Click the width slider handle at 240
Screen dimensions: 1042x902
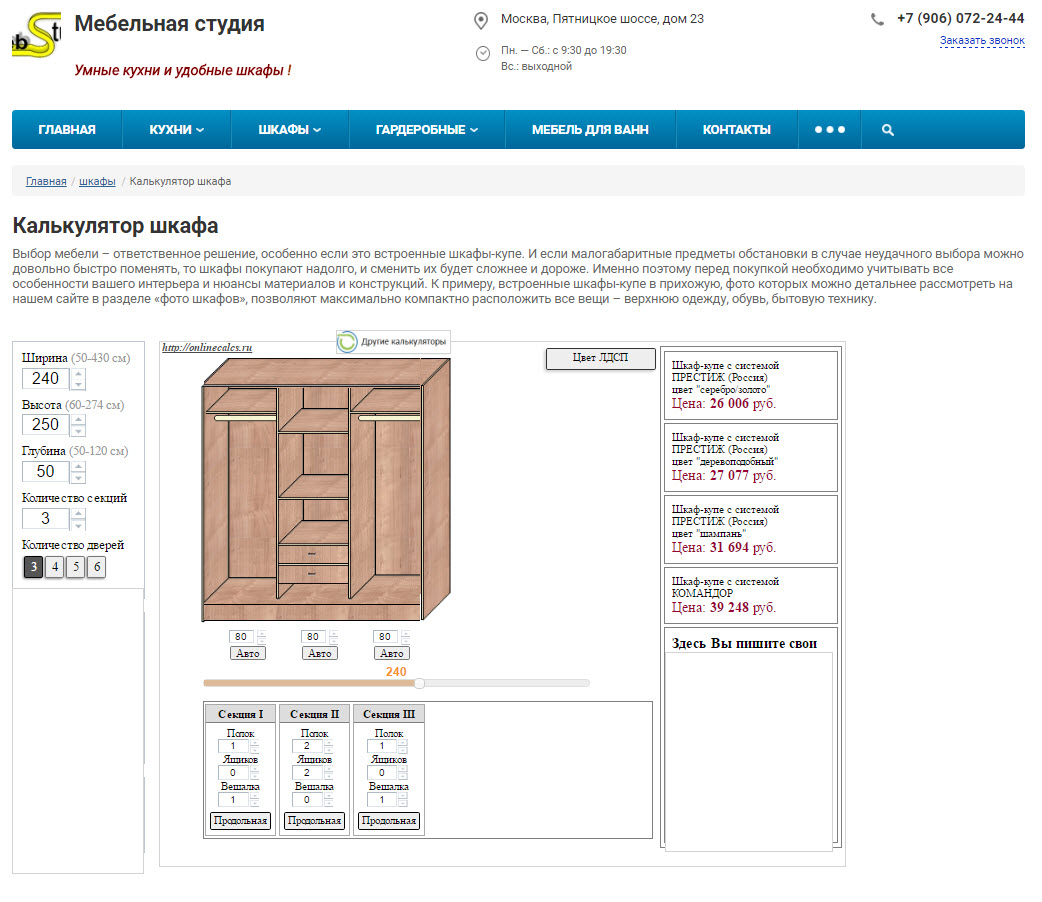(419, 683)
